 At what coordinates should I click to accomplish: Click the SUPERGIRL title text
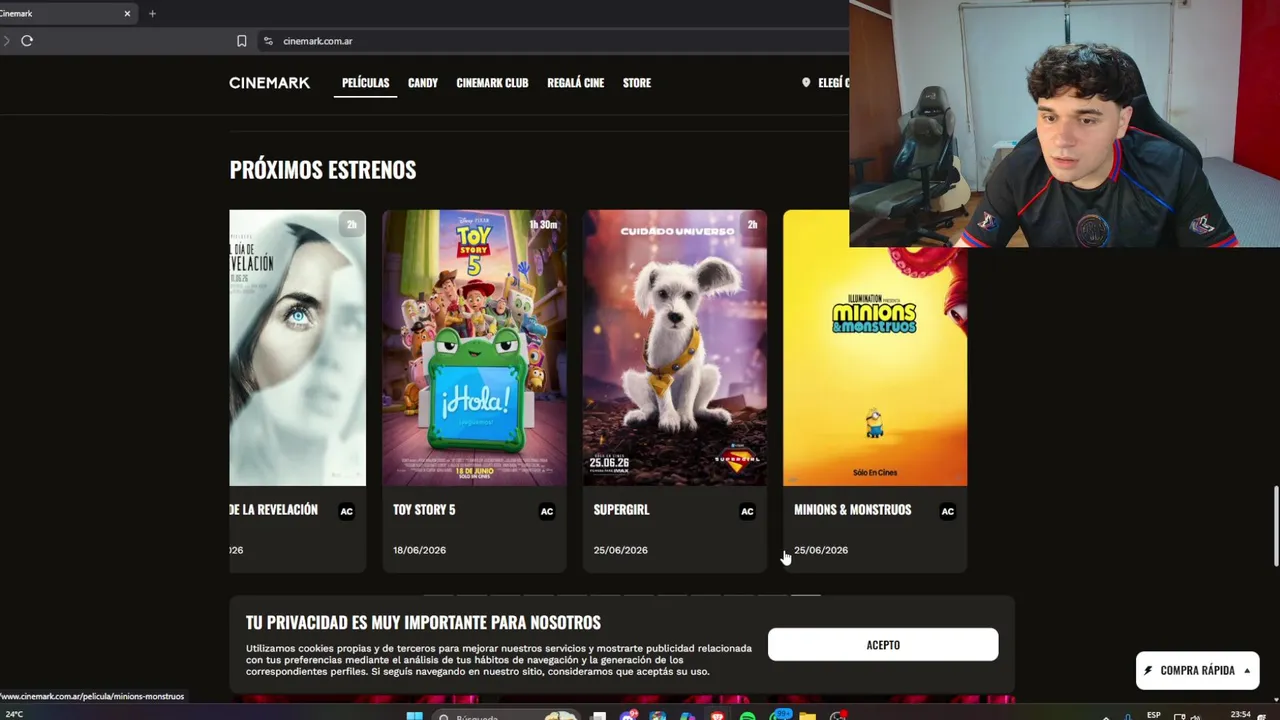[x=621, y=510]
